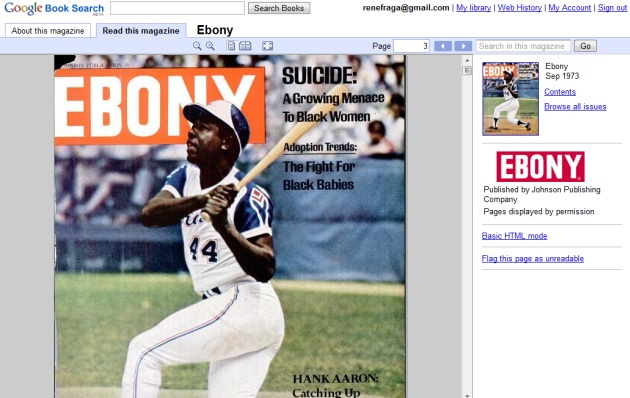The height and width of the screenshot is (398, 630).
Task: Switch to single page view
Action: [231, 46]
